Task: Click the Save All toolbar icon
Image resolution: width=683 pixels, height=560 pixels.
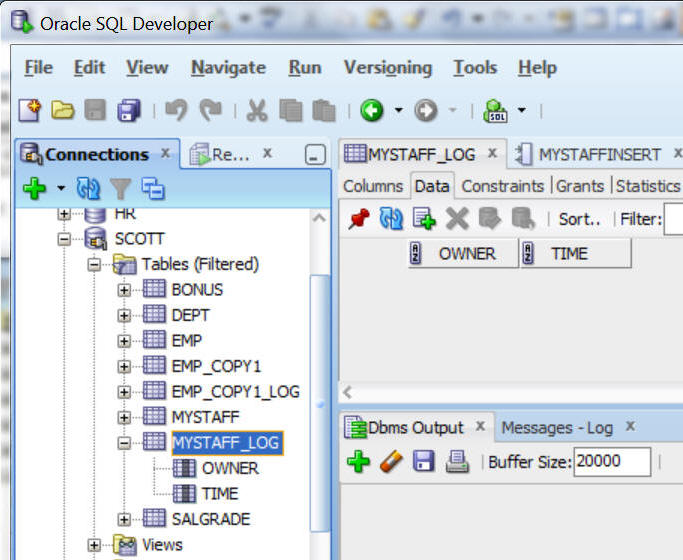Action: 129,110
